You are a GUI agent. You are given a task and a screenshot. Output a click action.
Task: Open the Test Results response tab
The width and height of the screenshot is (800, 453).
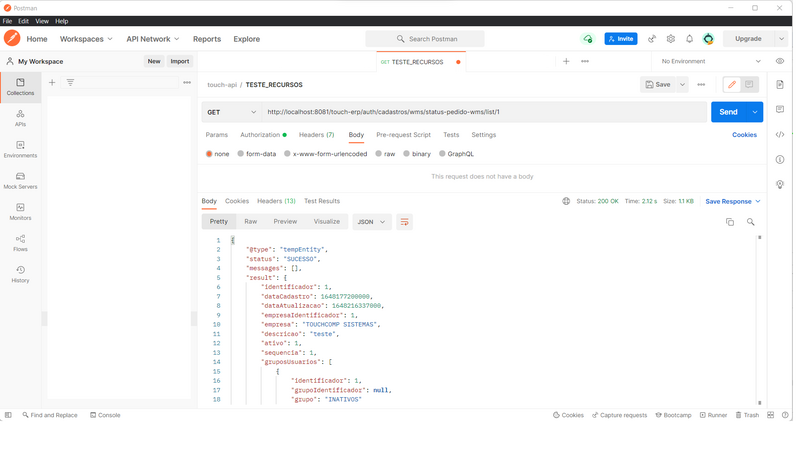[x=321, y=201]
